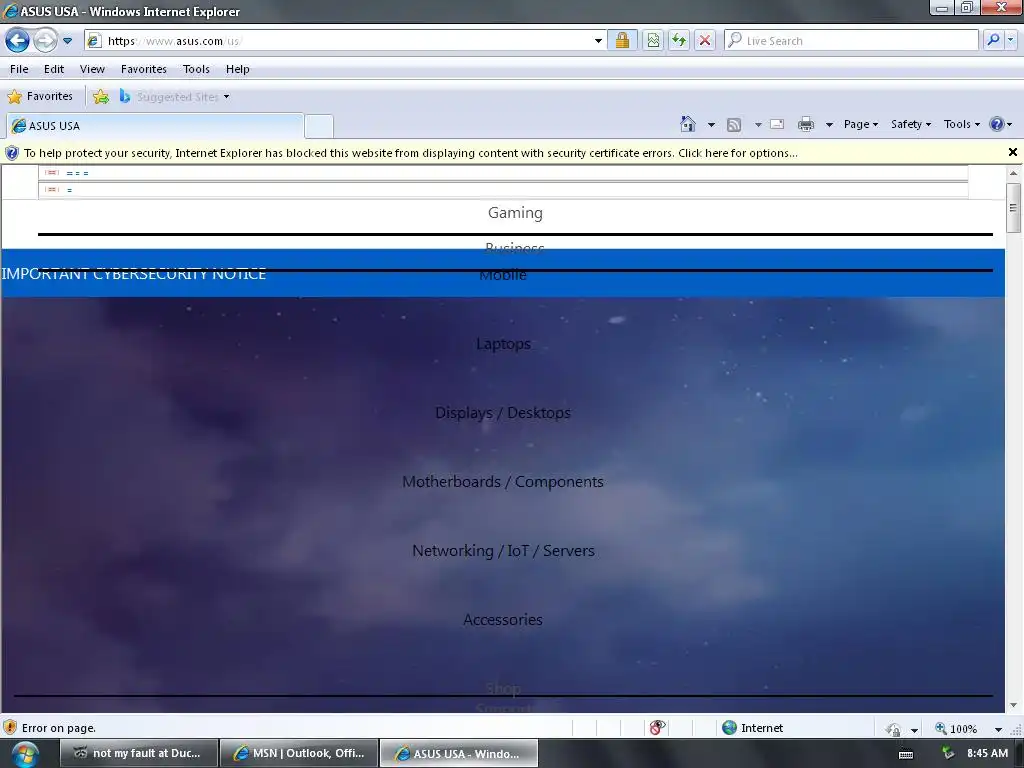Expand the Print dropdown arrow
Viewport: 1024px width, 768px height.
(x=829, y=124)
